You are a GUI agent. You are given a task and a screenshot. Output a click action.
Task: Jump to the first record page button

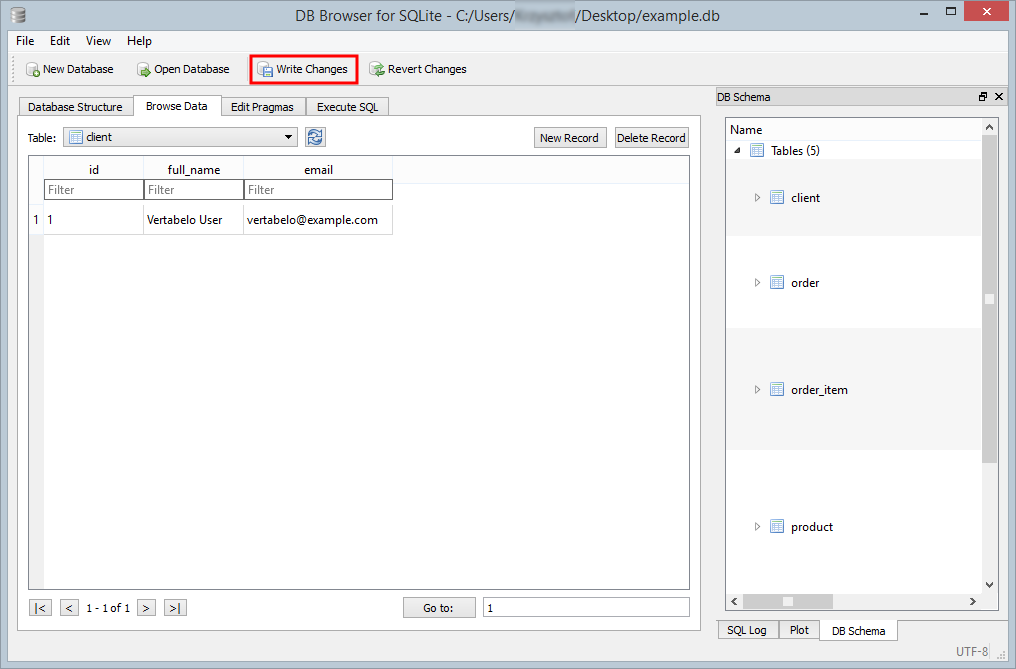click(40, 608)
